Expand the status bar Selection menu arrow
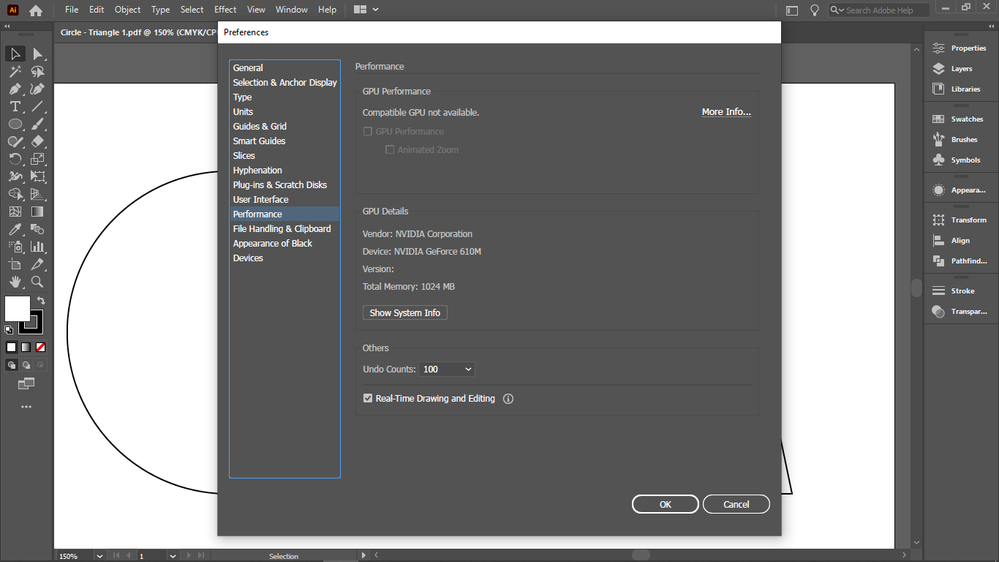999x562 pixels. click(363, 556)
